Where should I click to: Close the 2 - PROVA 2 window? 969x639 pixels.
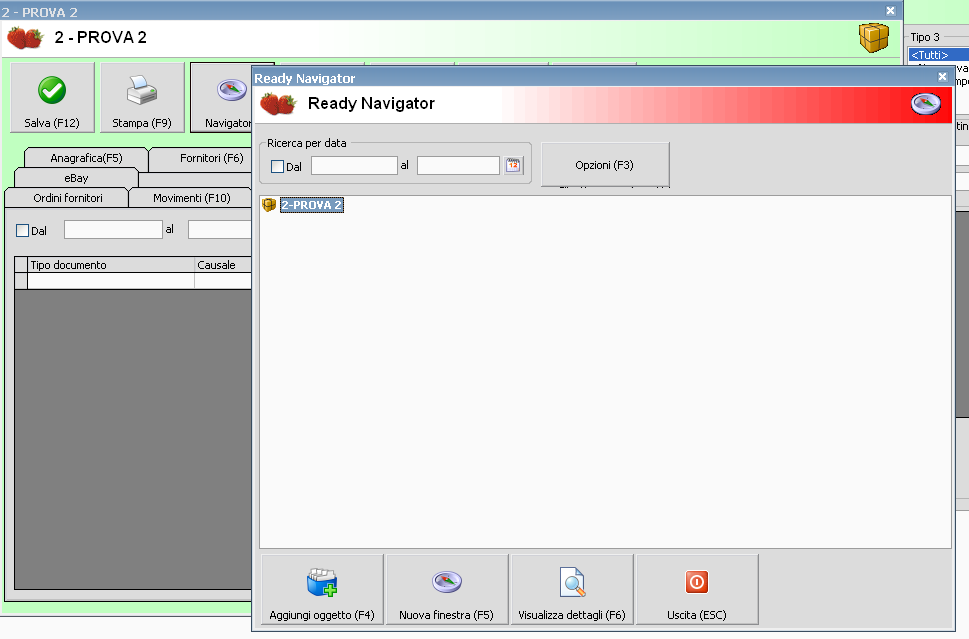891,11
